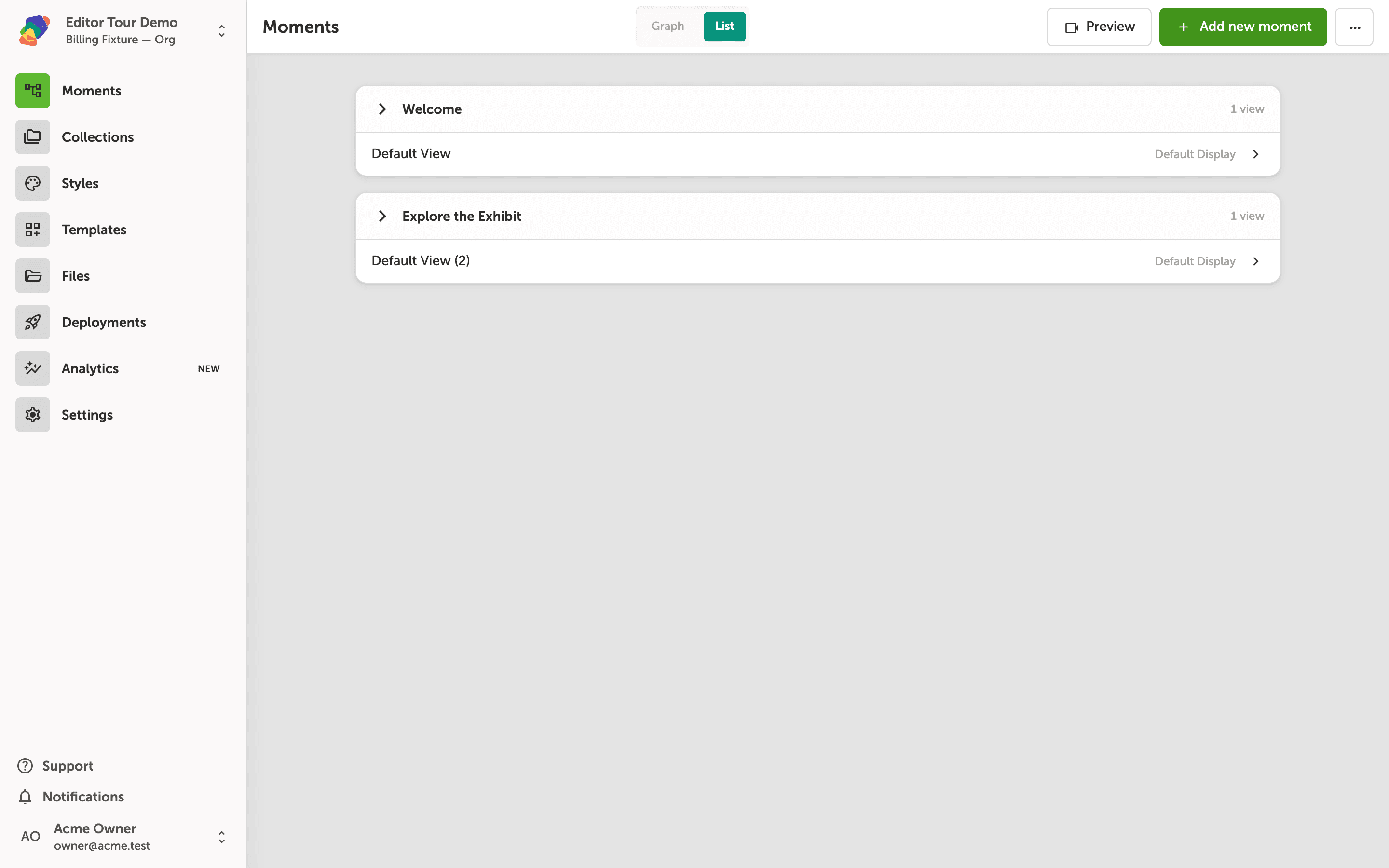1389x868 pixels.
Task: Click the Explore the Exhibit title
Action: [x=462, y=216]
